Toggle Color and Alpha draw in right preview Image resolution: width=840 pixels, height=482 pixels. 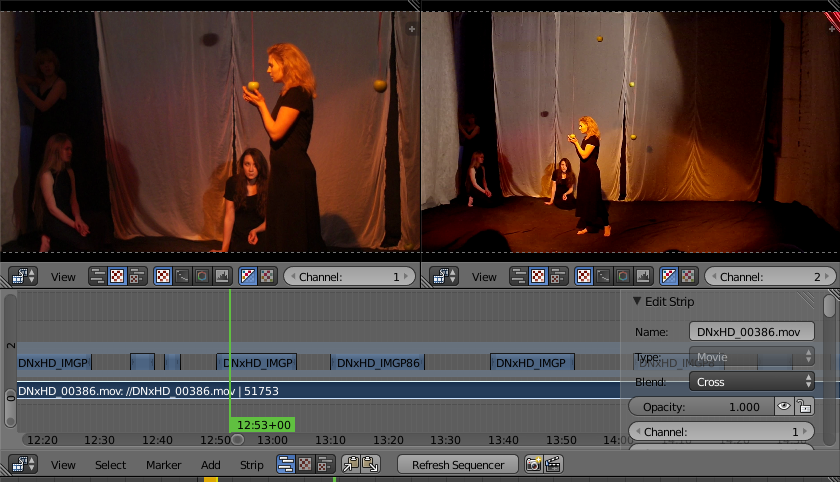click(x=669, y=276)
